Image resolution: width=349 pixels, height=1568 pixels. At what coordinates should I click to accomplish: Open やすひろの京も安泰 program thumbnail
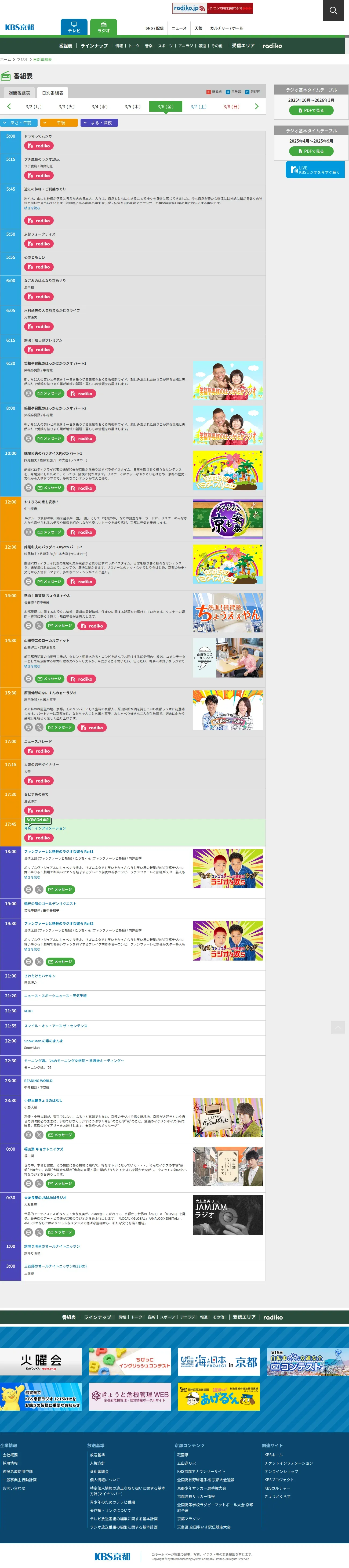pos(228,519)
